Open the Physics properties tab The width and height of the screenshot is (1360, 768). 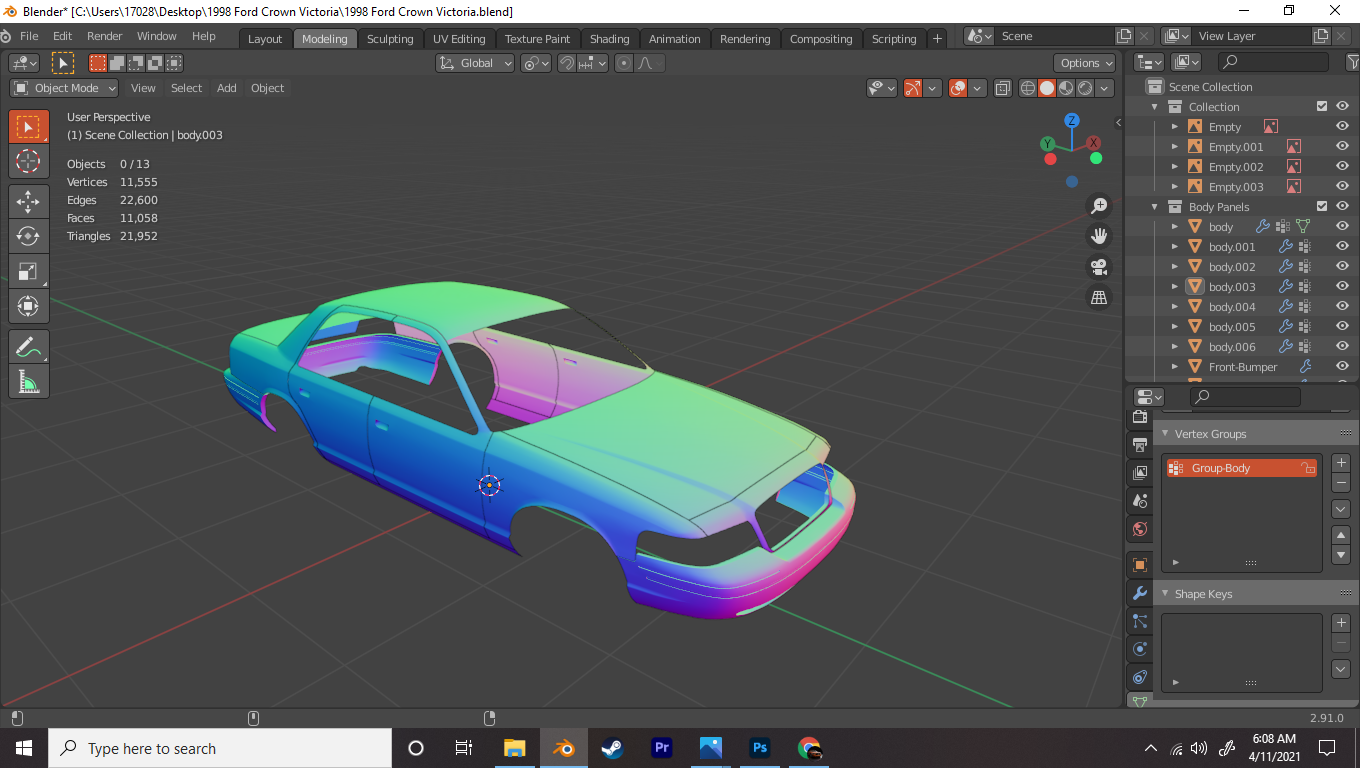pos(1140,649)
